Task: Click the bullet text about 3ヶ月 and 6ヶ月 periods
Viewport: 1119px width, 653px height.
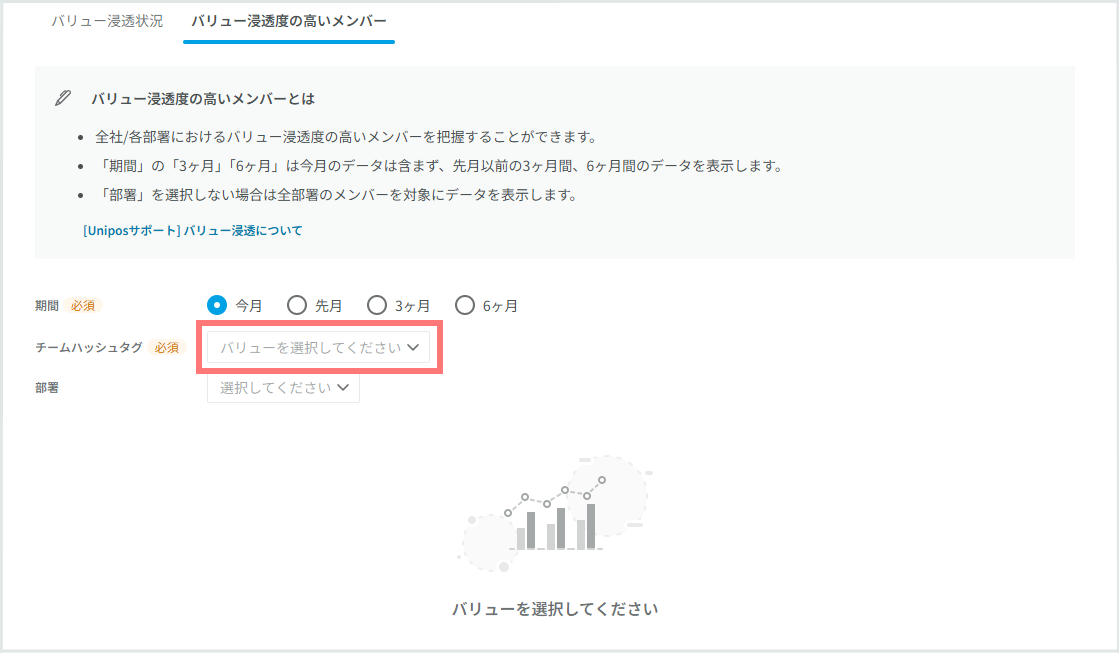Action: point(440,166)
